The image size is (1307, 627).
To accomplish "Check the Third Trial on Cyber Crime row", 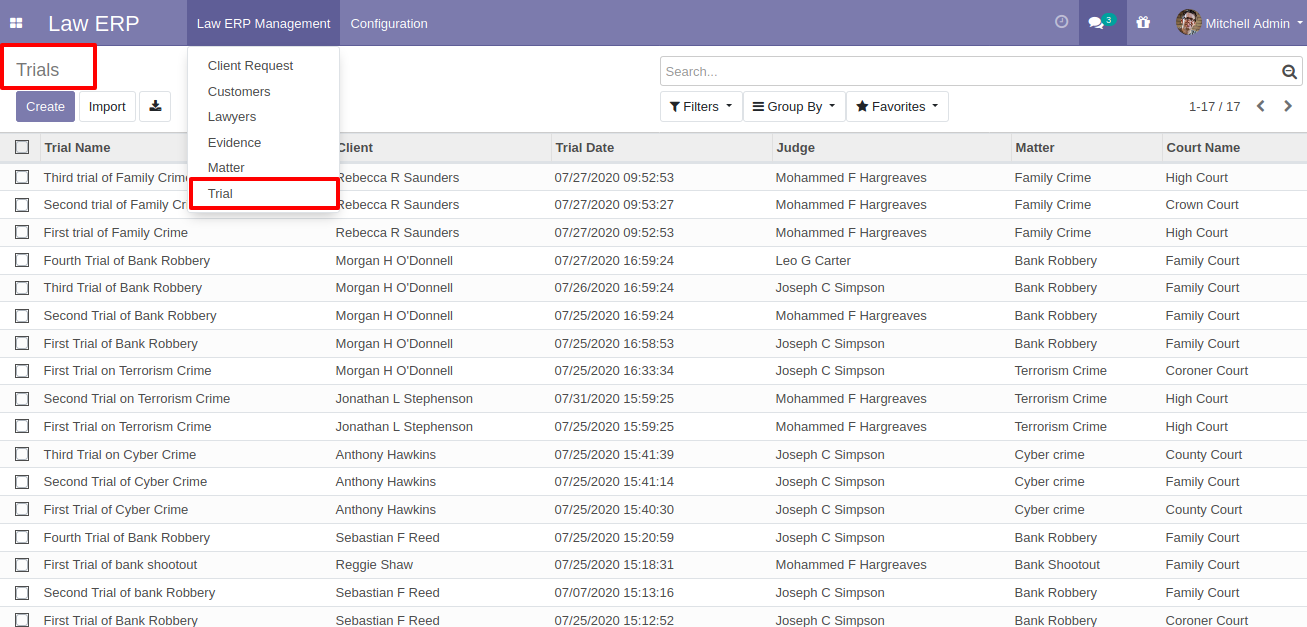I will 22,454.
